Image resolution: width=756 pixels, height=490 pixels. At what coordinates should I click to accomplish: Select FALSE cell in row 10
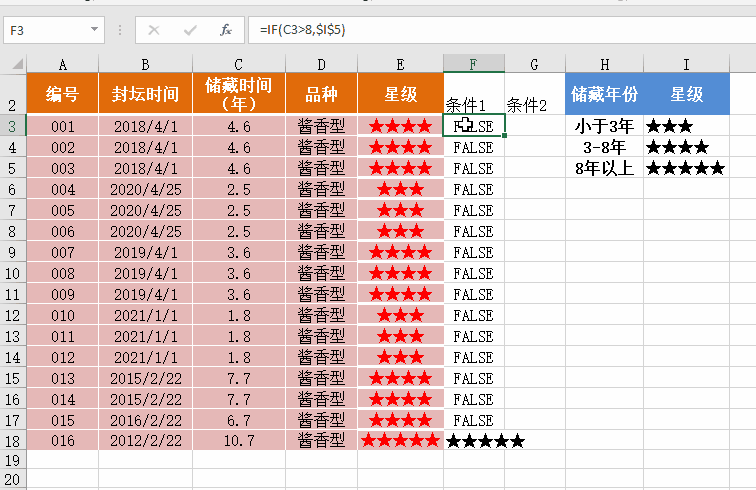click(x=473, y=273)
